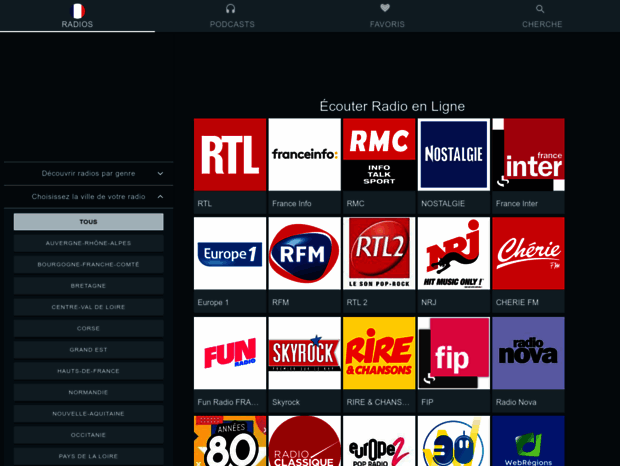Filter by Centre-Val de Loire
The height and width of the screenshot is (466, 620).
click(88, 307)
